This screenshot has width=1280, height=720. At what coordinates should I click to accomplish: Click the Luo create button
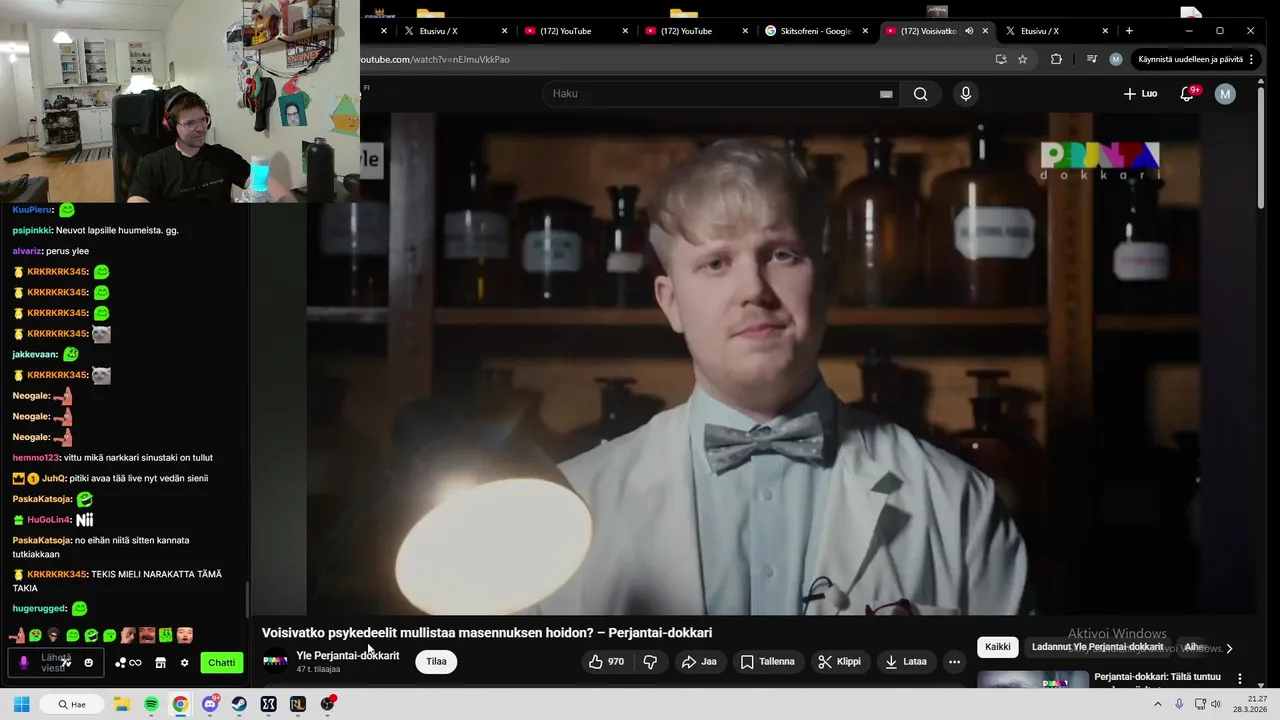click(1140, 94)
